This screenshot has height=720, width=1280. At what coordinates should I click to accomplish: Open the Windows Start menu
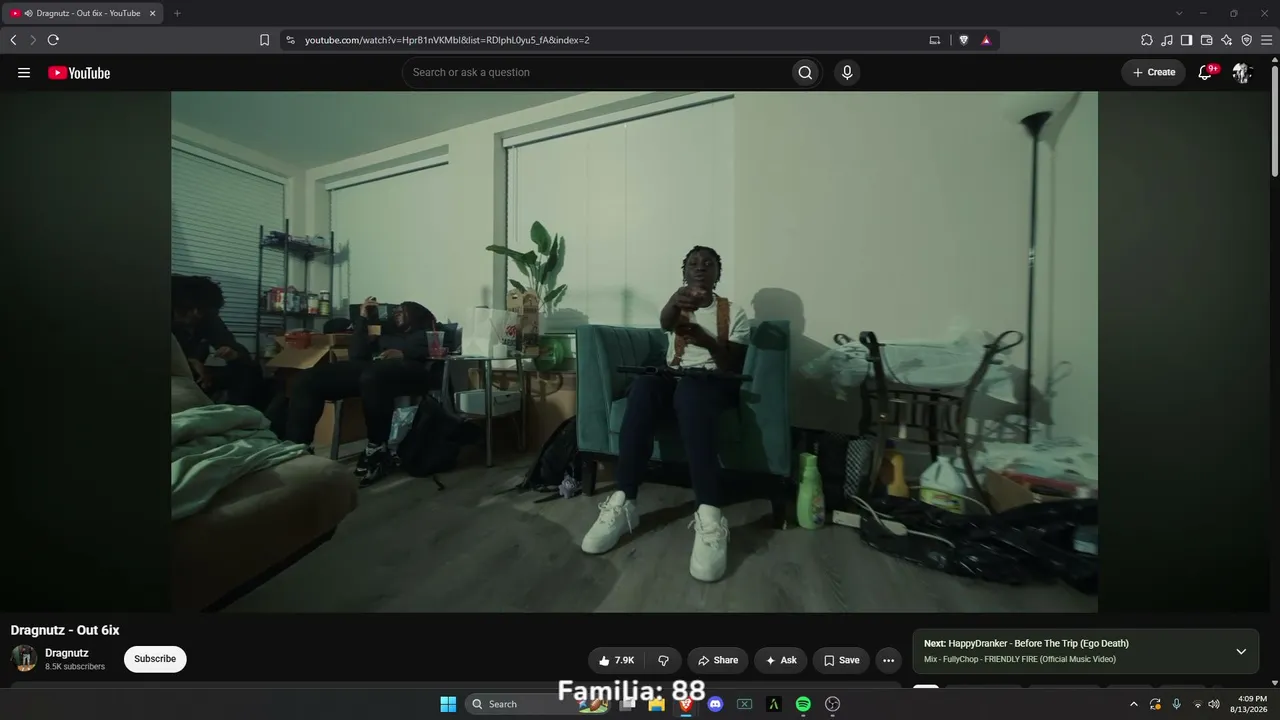448,704
